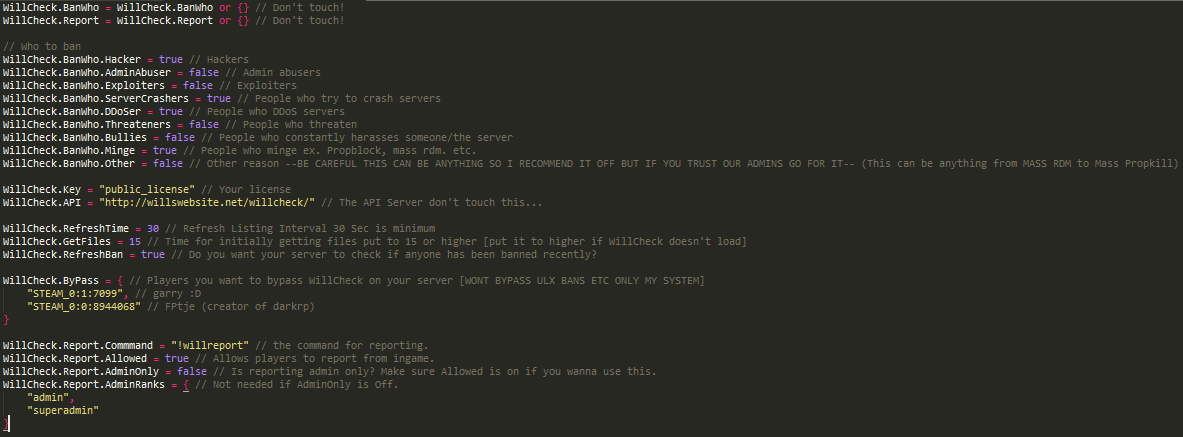Click the "// Who to ban" comment
This screenshot has width=1183, height=437.
41,47
